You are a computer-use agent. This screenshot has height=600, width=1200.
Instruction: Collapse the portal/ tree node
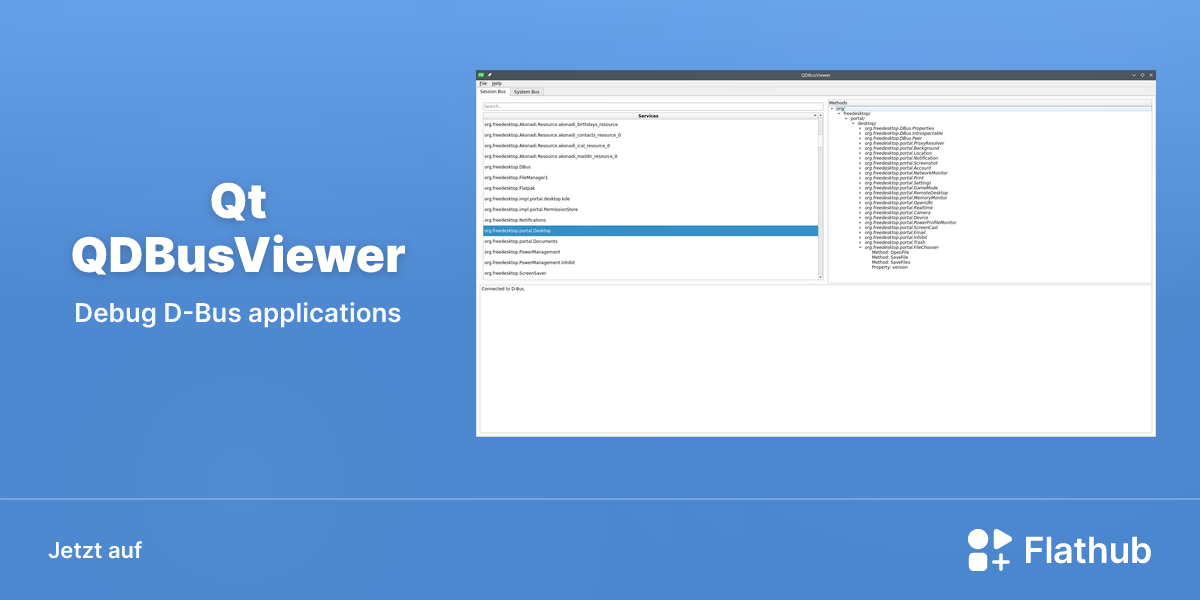(846, 118)
